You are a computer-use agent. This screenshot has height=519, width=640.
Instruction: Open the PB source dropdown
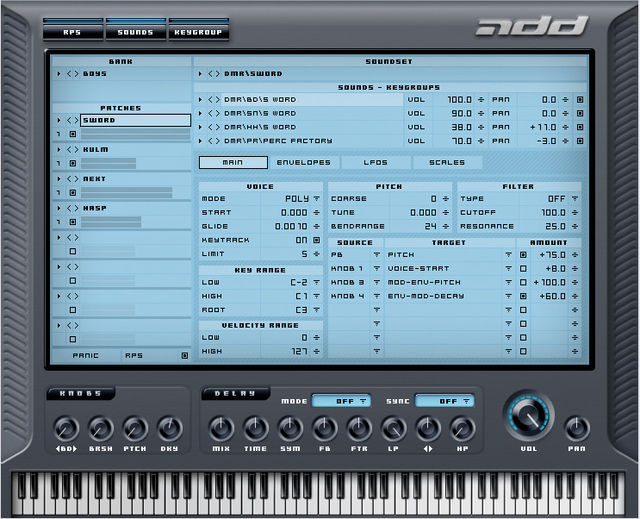click(x=376, y=255)
